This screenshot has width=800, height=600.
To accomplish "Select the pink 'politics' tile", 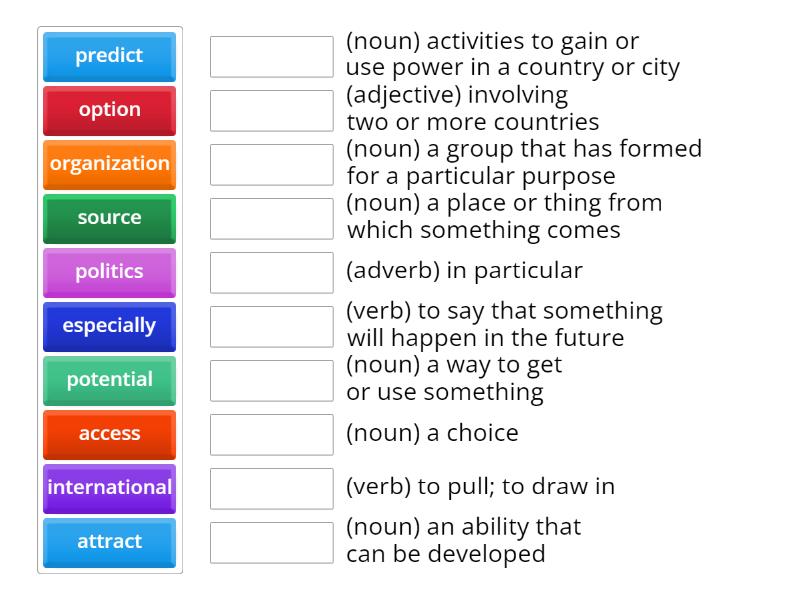I will point(109,272).
